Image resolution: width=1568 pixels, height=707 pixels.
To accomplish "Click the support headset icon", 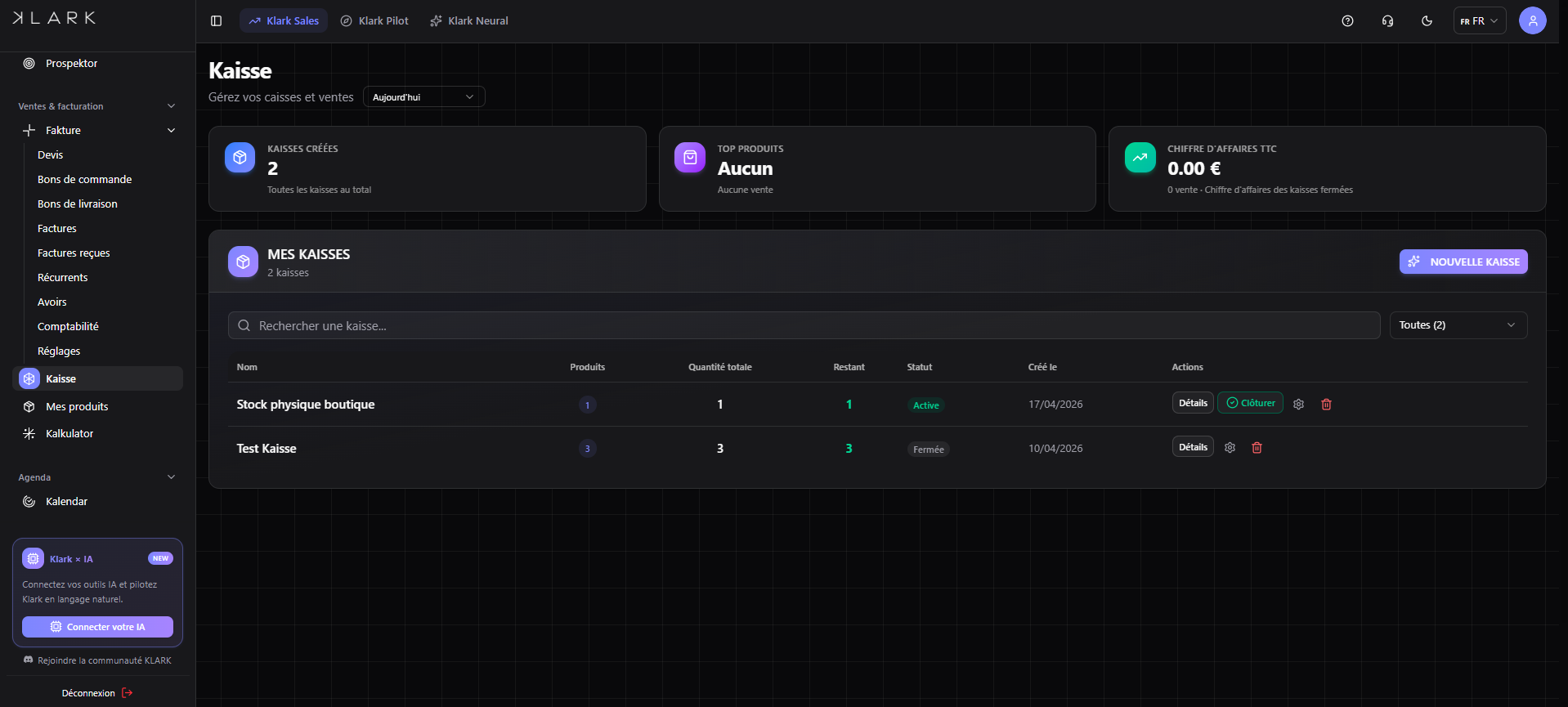I will 1387,21.
